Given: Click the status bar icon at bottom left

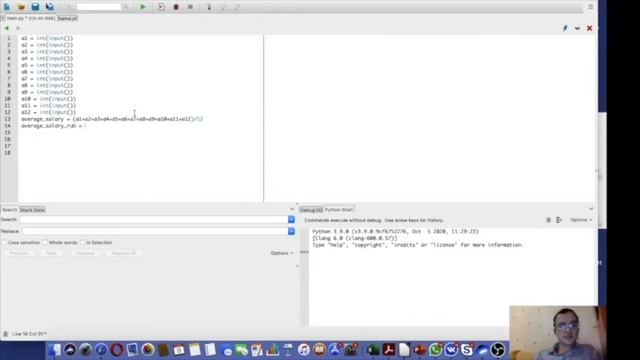Looking at the screenshot, I should 5,334.
